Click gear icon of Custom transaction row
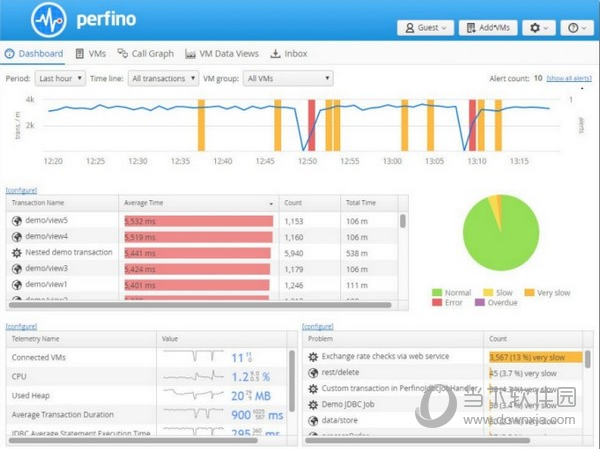The width and height of the screenshot is (600, 449). coord(313,389)
